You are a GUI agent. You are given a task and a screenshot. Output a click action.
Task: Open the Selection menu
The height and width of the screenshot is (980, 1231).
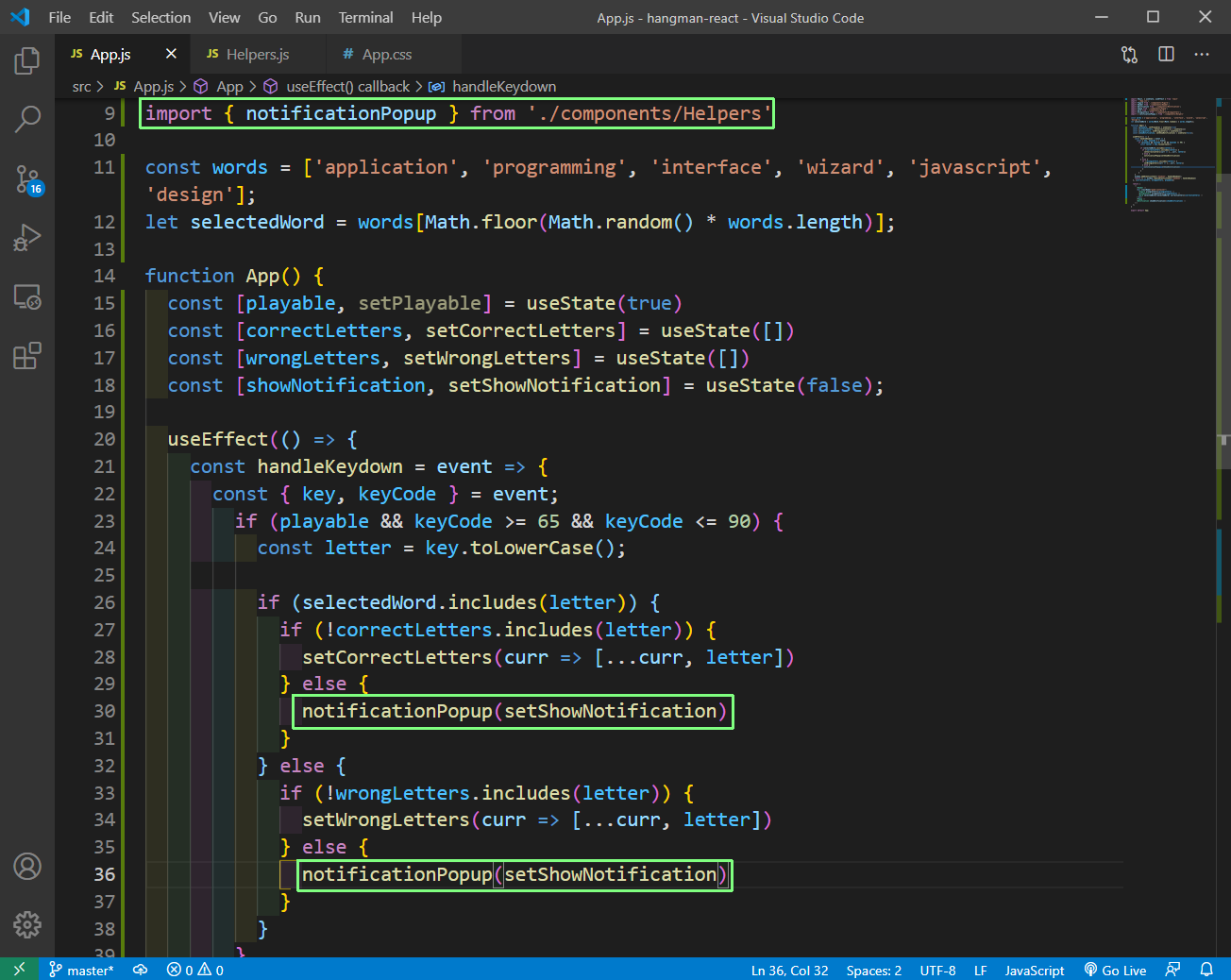click(160, 17)
